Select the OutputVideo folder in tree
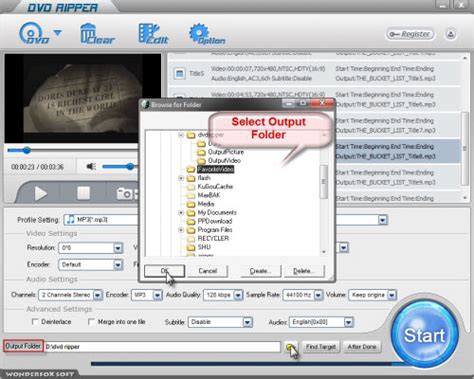The image size is (474, 379). pyautogui.click(x=224, y=160)
